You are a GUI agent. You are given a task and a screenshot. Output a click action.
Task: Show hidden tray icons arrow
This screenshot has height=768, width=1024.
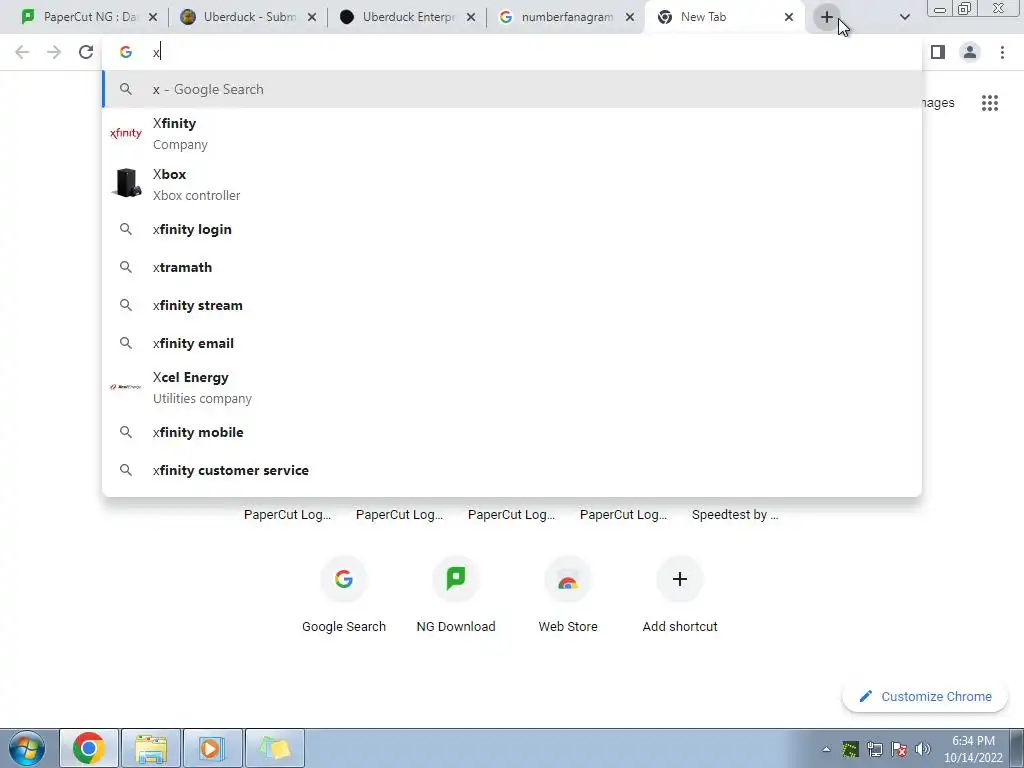pos(826,749)
